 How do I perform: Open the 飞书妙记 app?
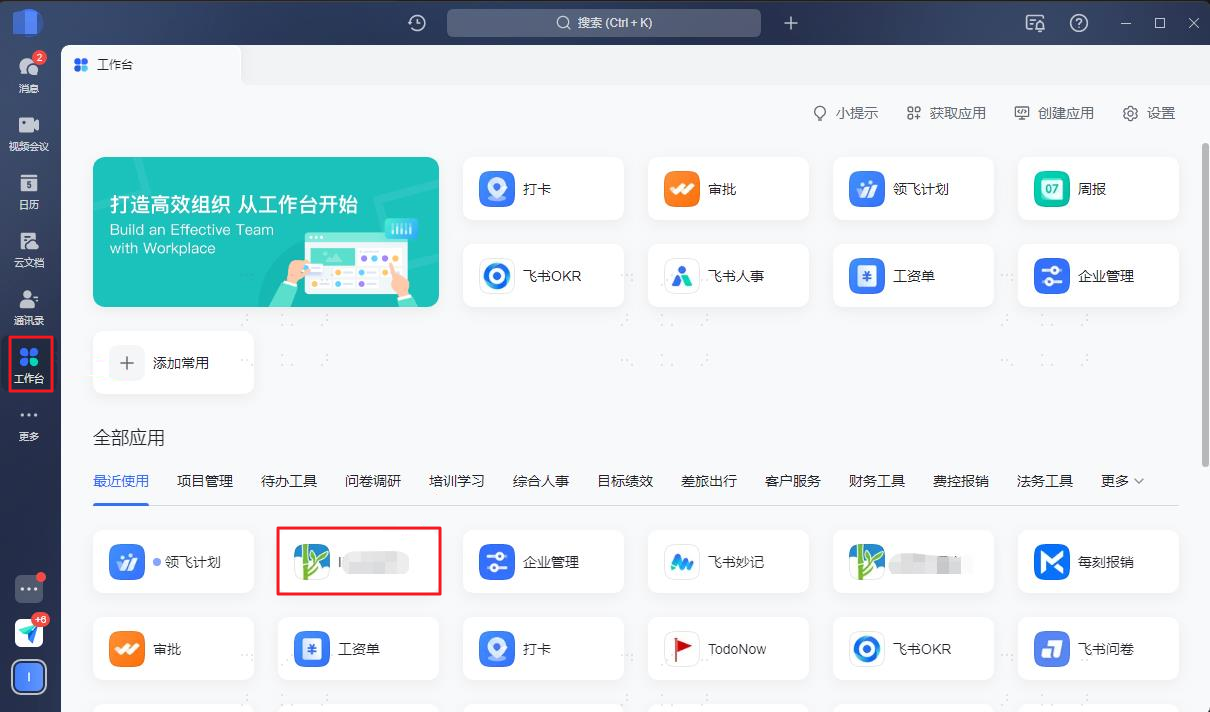coord(728,562)
